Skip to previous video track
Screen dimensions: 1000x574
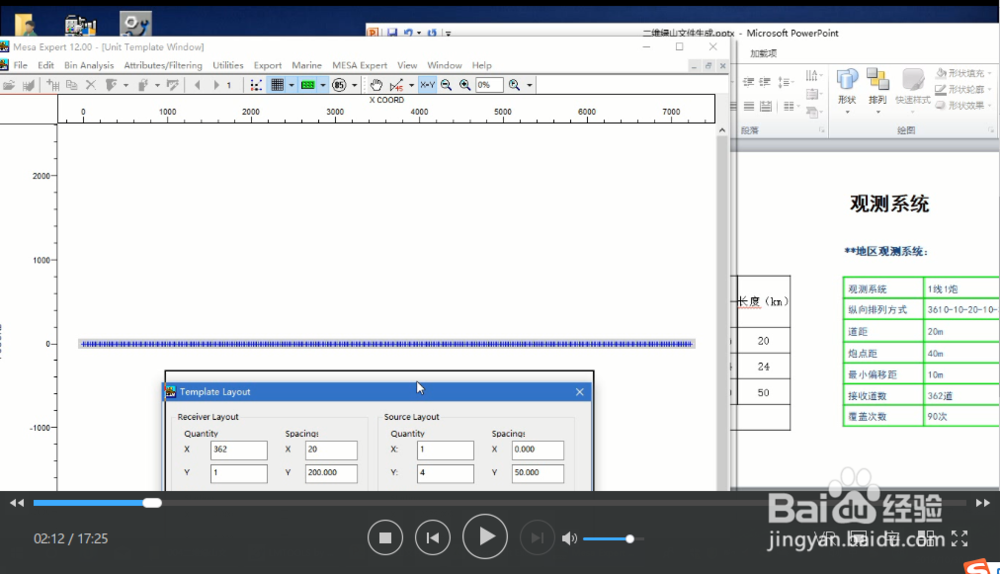432,538
